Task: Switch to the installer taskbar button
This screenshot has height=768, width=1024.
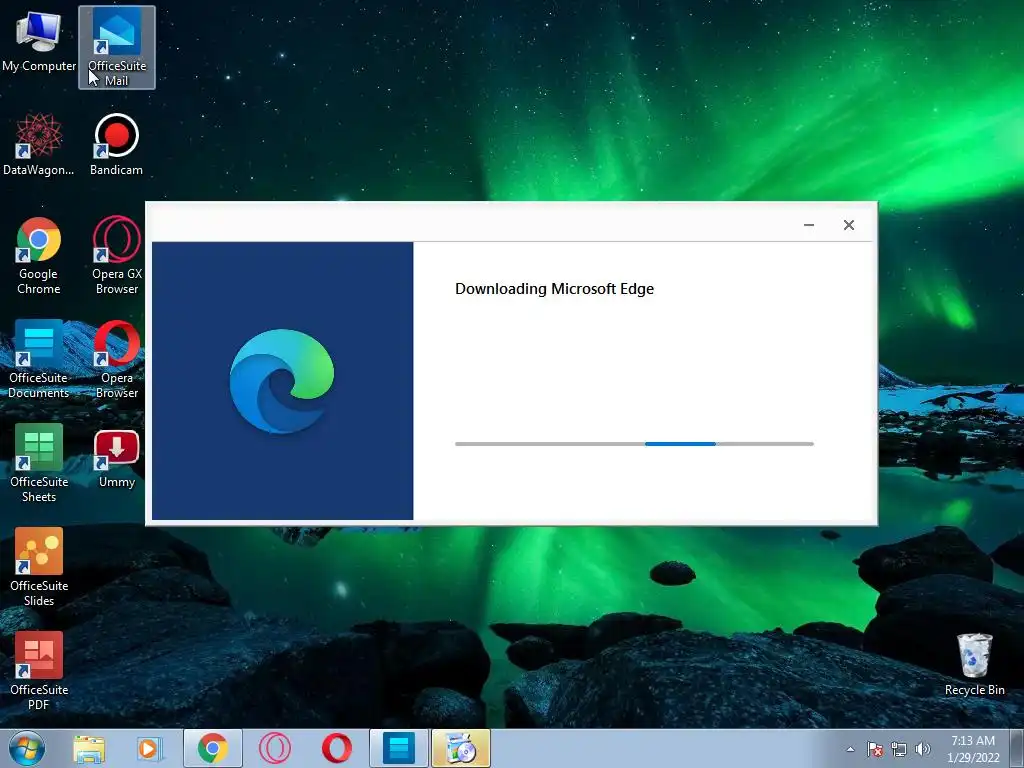Action: (461, 748)
